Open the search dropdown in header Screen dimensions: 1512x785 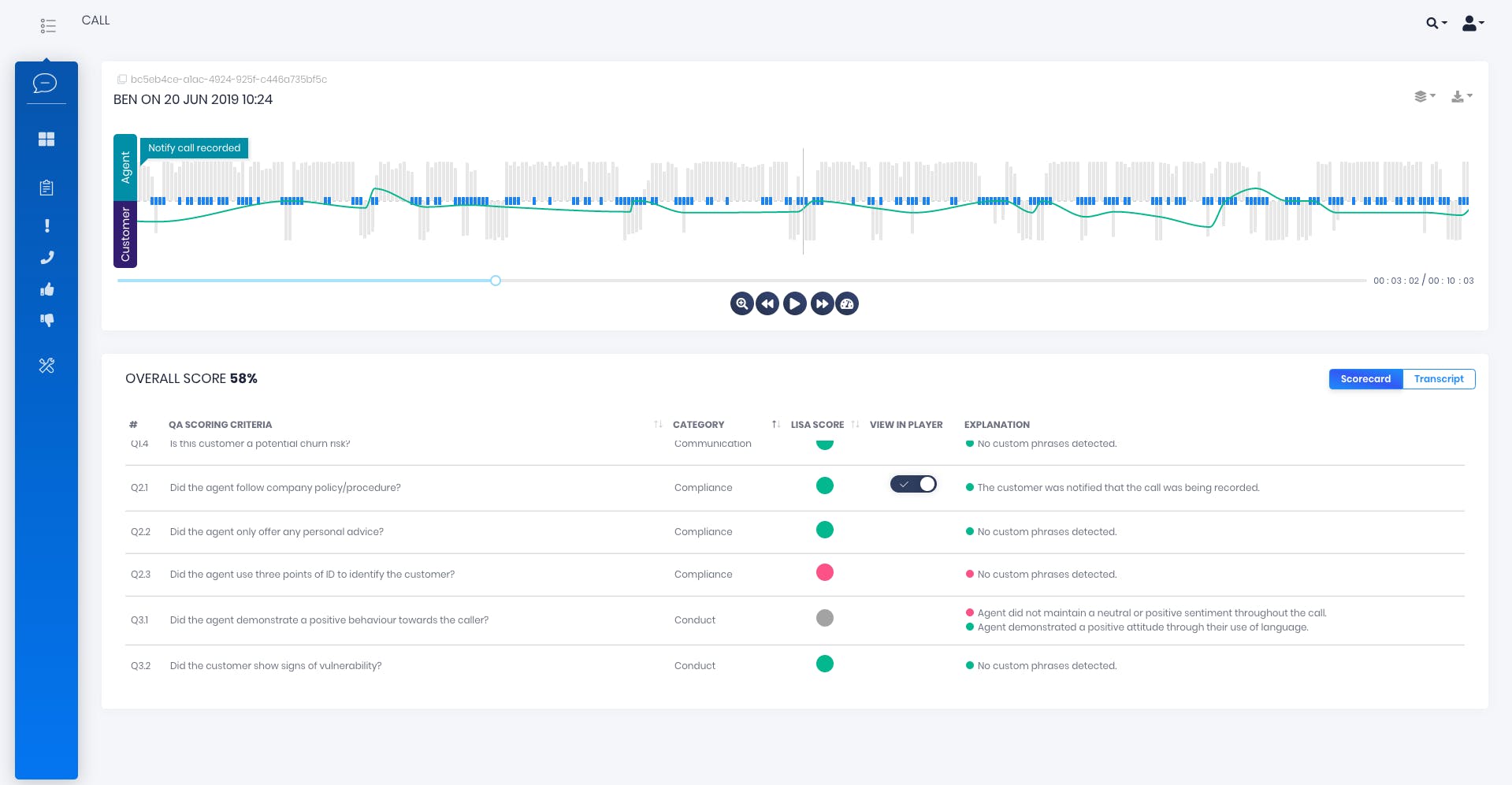[x=1436, y=23]
